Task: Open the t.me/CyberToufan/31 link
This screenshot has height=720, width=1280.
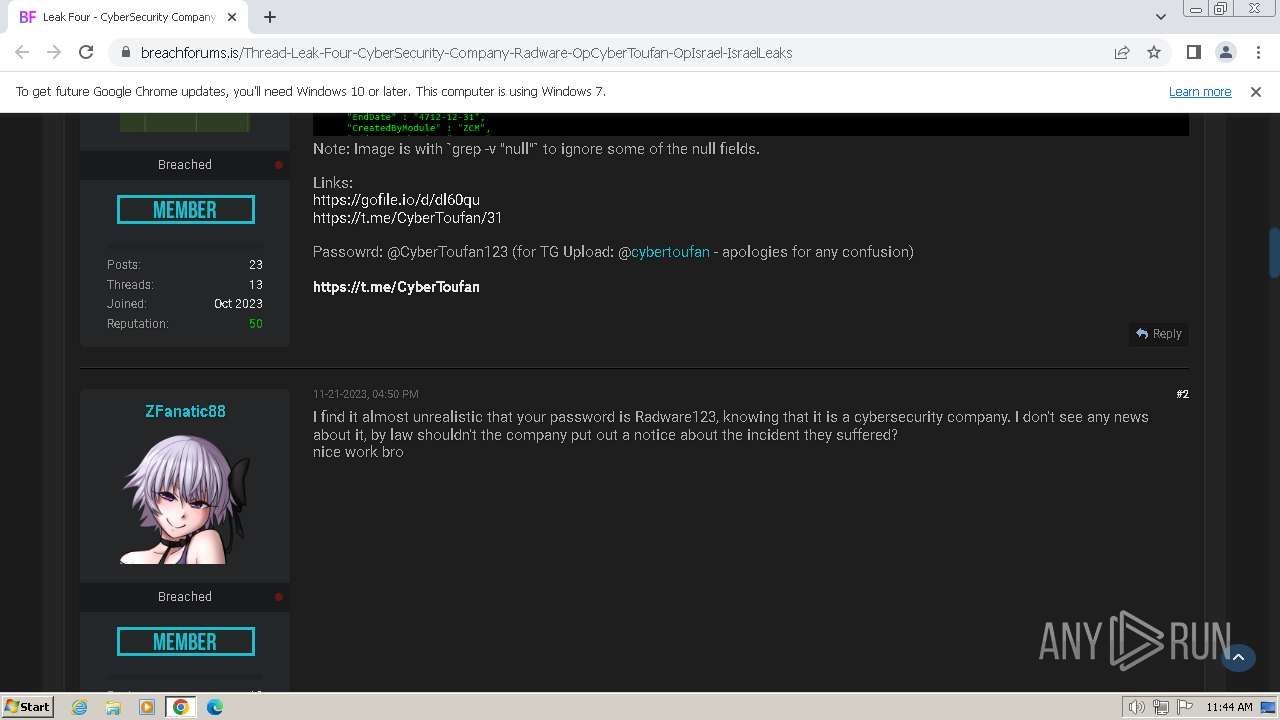Action: coord(407,217)
